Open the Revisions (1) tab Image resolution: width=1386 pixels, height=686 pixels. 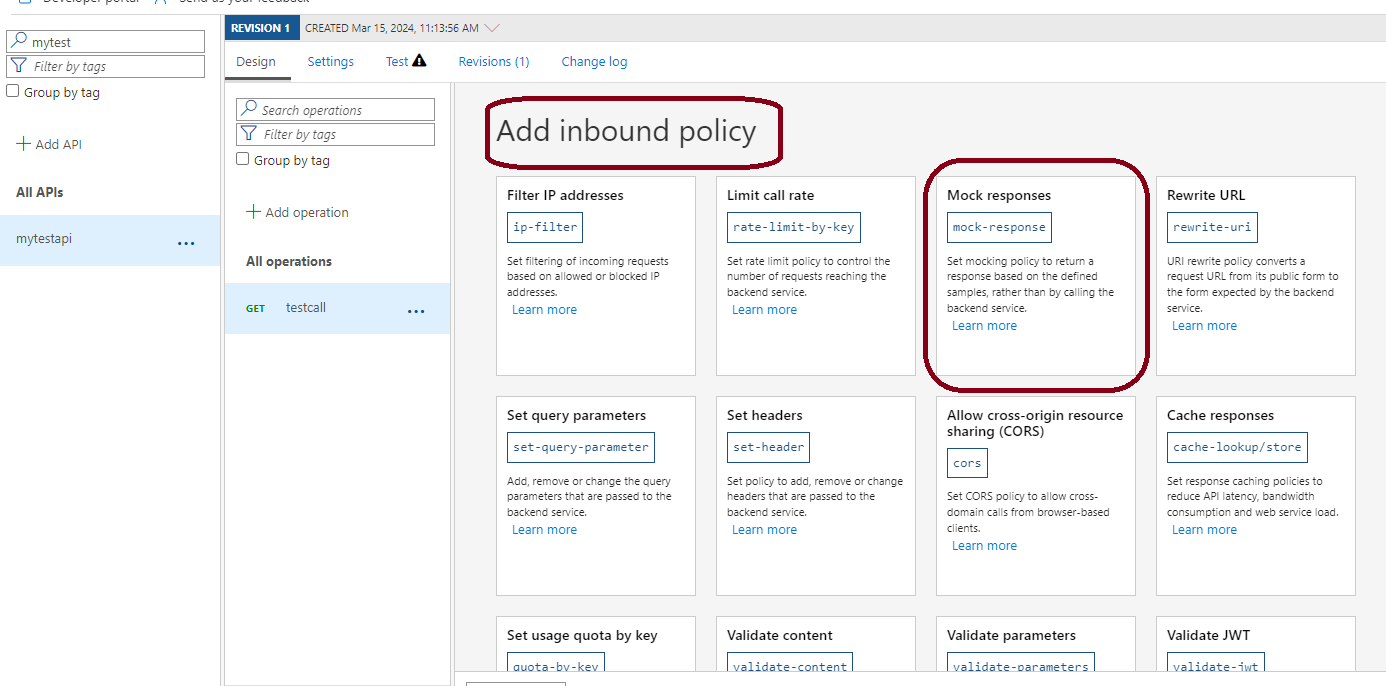[494, 61]
